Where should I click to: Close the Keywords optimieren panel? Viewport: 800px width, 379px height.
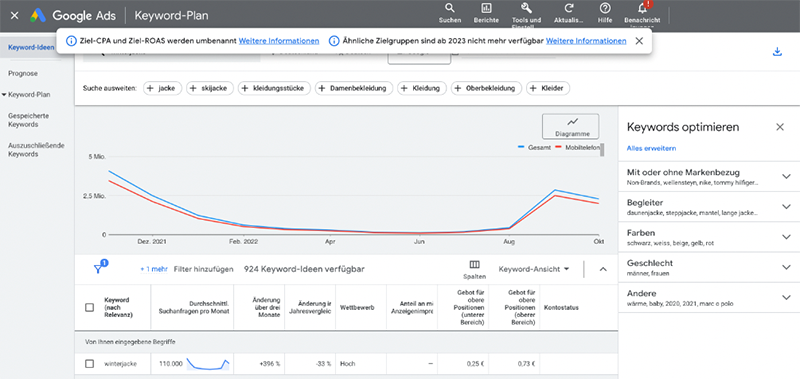(780, 127)
